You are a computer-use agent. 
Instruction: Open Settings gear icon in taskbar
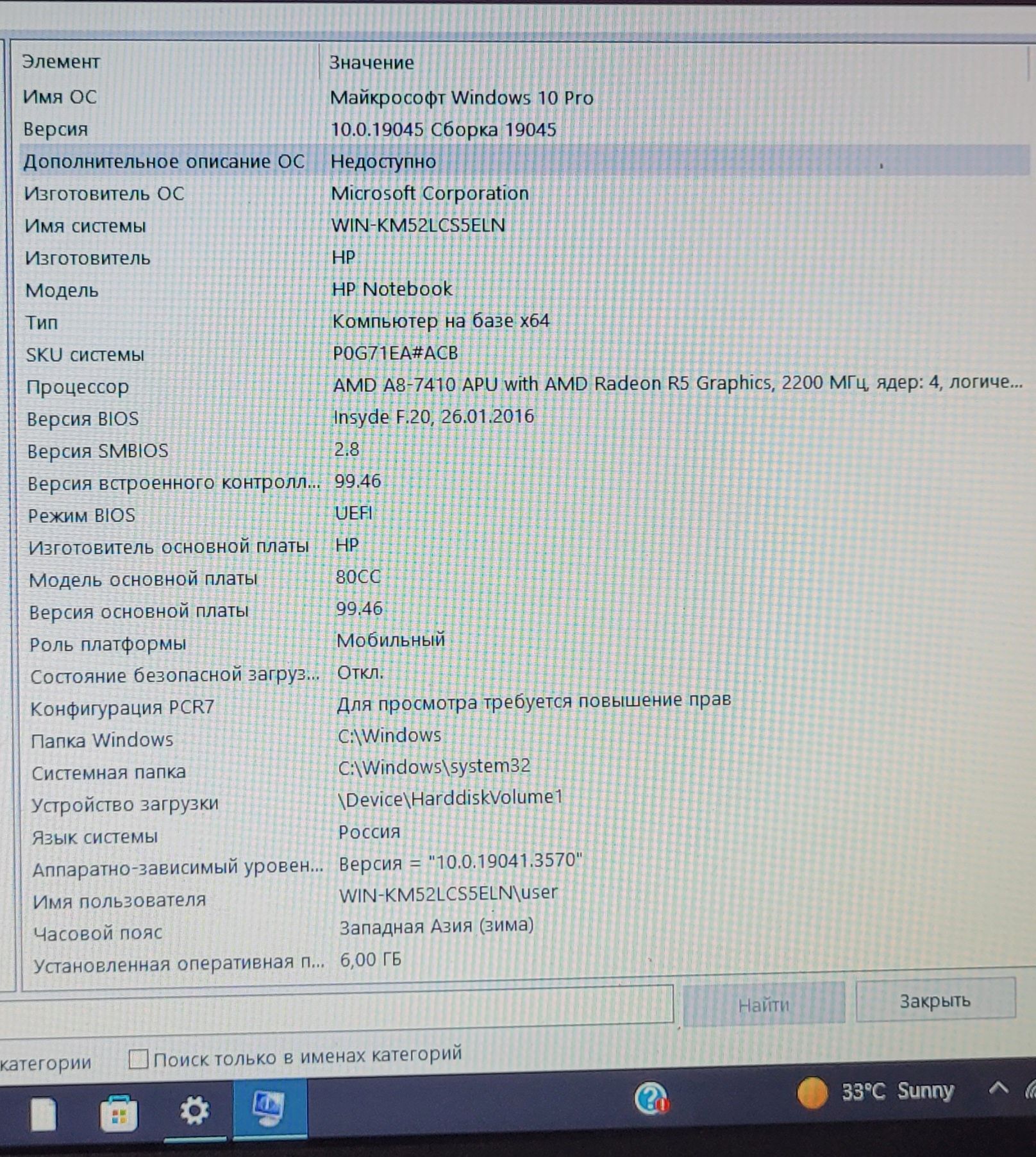pyautogui.click(x=194, y=1110)
